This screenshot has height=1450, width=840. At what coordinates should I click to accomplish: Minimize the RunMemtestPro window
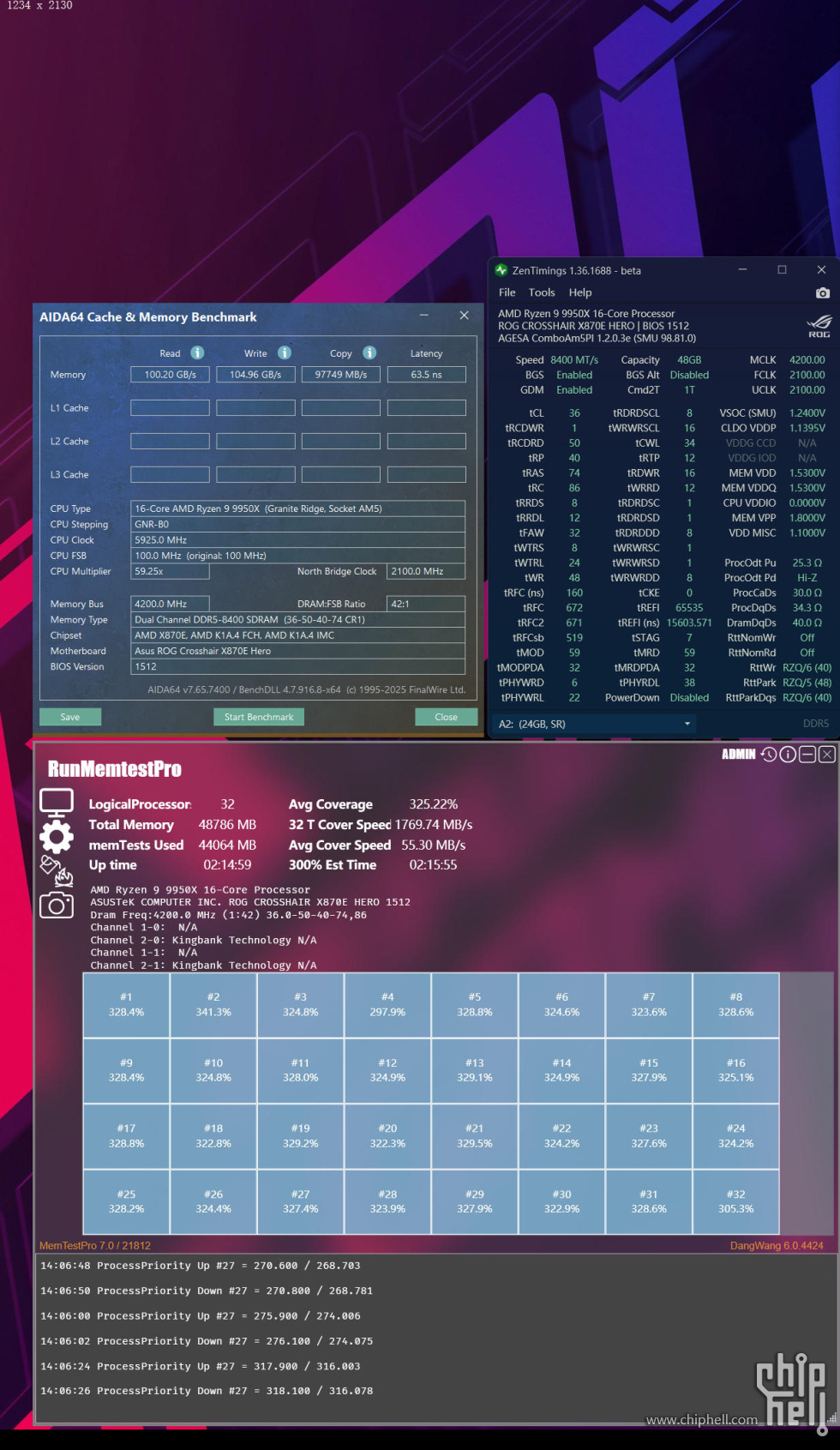coord(807,755)
